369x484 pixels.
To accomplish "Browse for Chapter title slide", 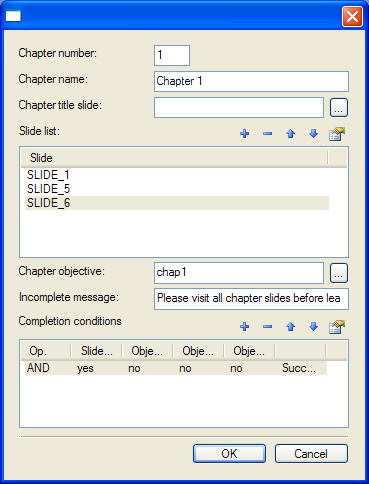I will pyautogui.click(x=339, y=108).
